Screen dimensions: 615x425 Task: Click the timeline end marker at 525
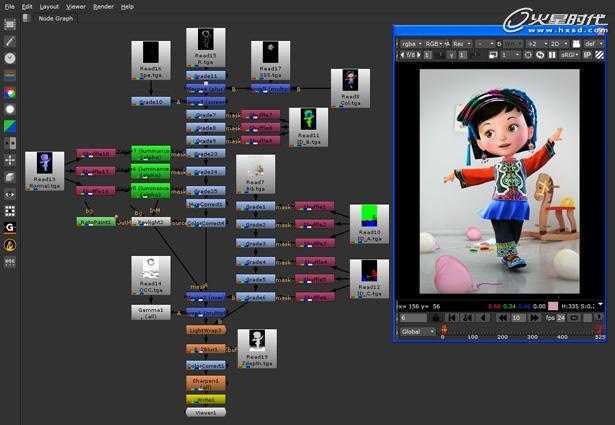pos(599,331)
